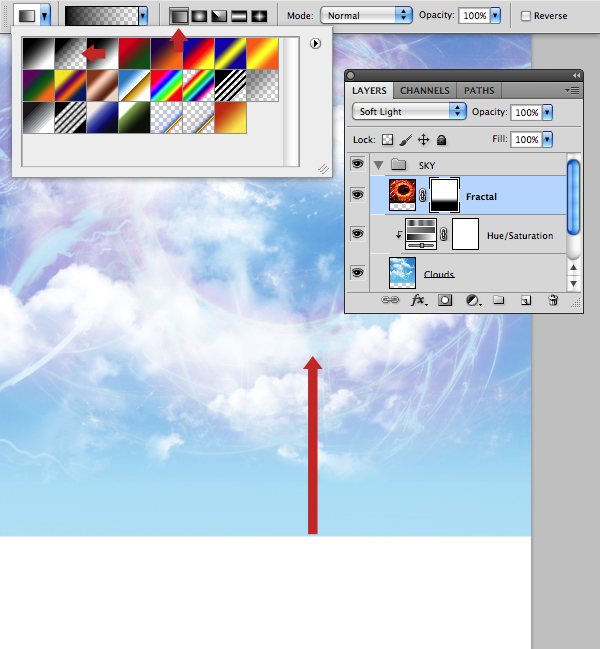Switch to the Layers tab

pos(369,91)
